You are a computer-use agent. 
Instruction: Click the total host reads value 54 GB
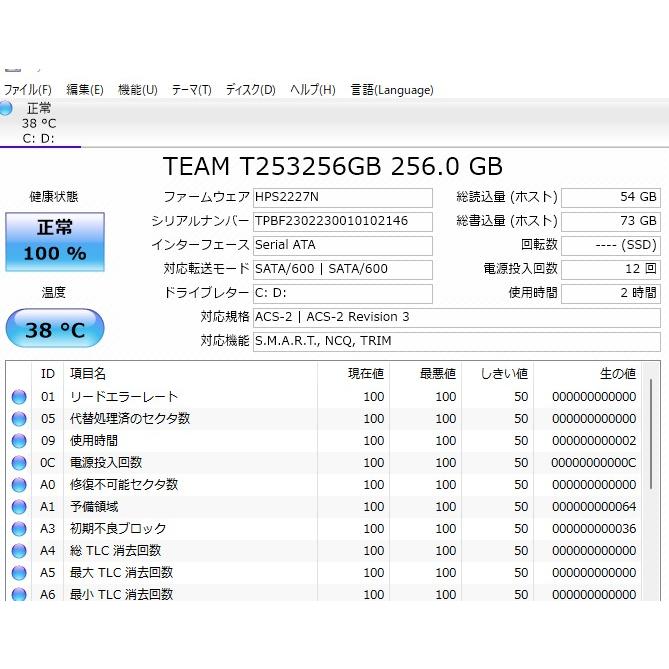(x=611, y=198)
